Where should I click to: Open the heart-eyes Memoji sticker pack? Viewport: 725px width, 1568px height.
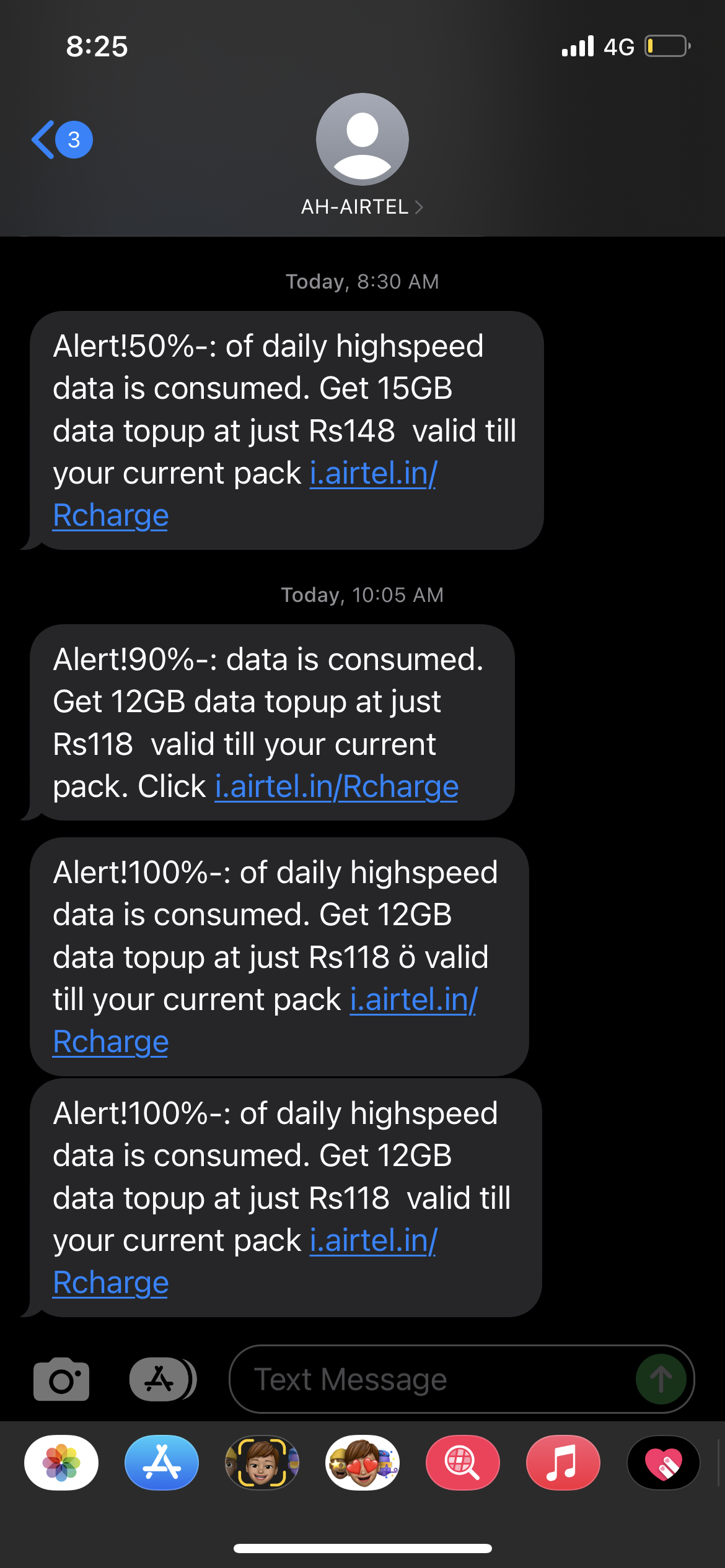[362, 1463]
